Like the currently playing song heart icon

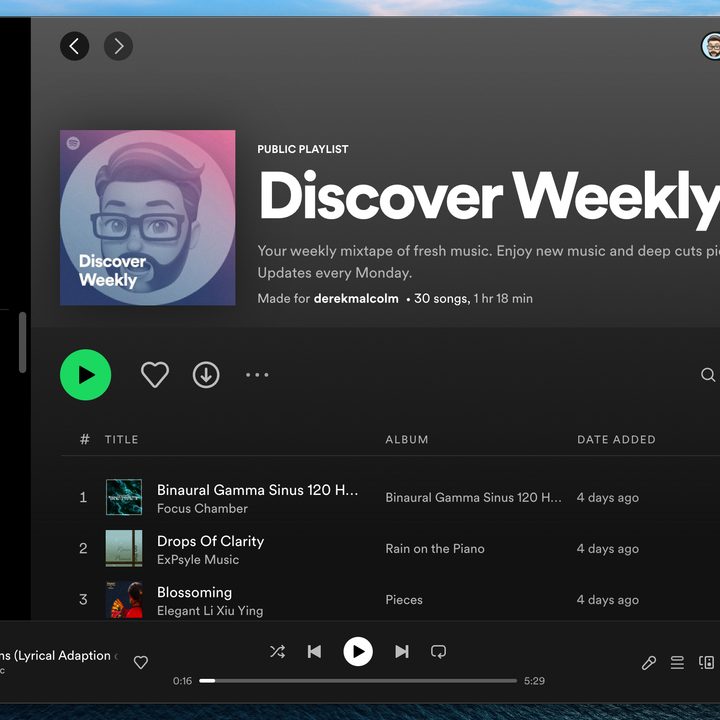[141, 662]
